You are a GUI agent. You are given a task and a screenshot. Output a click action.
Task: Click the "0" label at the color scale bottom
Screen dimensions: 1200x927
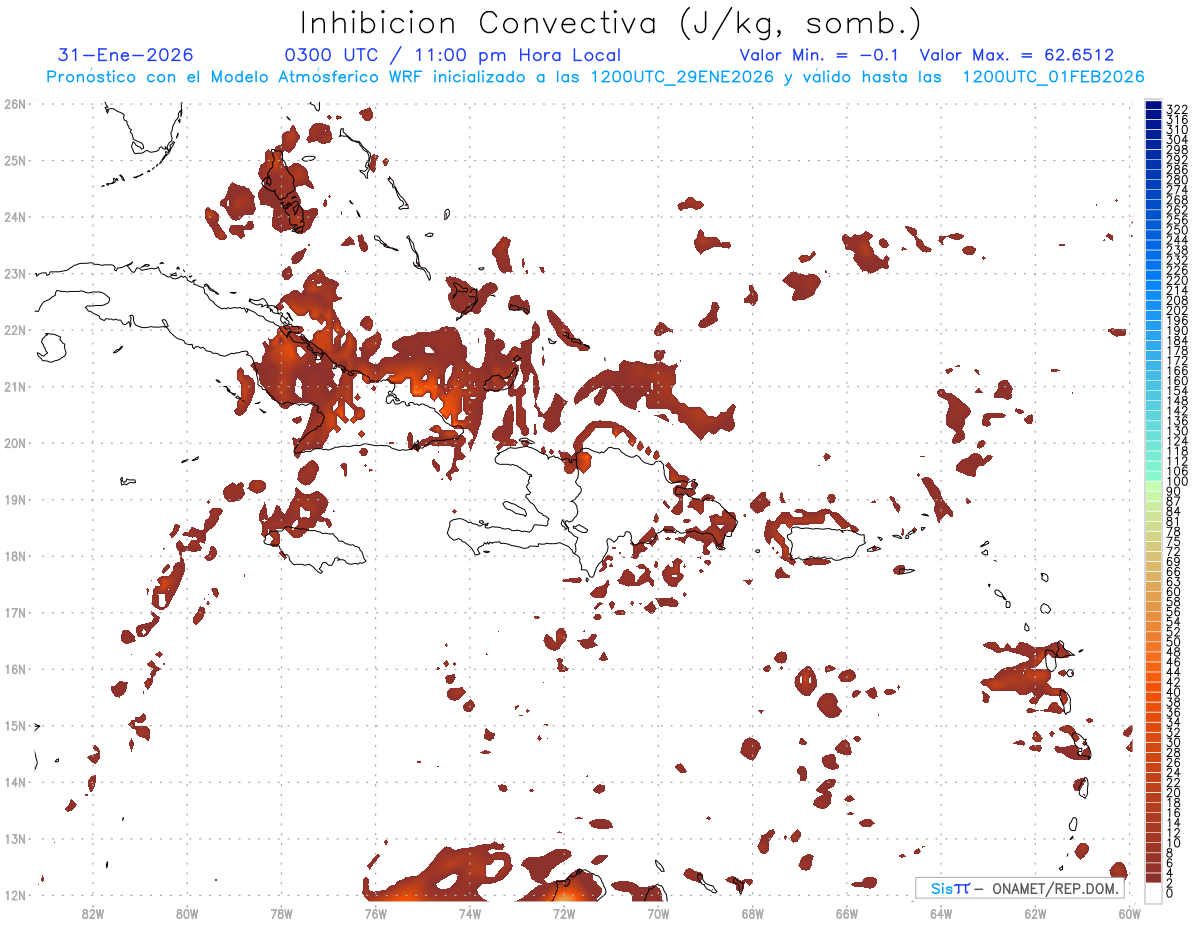1170,893
